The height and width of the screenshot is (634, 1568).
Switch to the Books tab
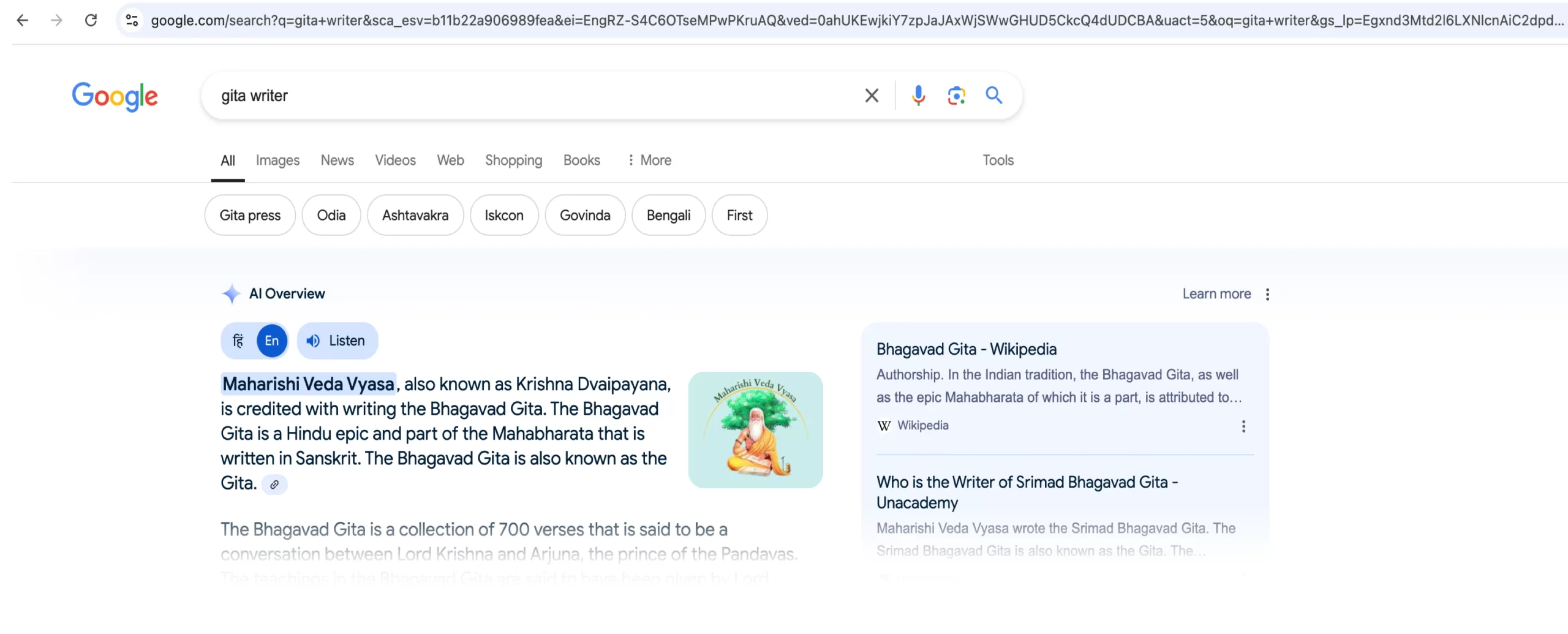581,160
